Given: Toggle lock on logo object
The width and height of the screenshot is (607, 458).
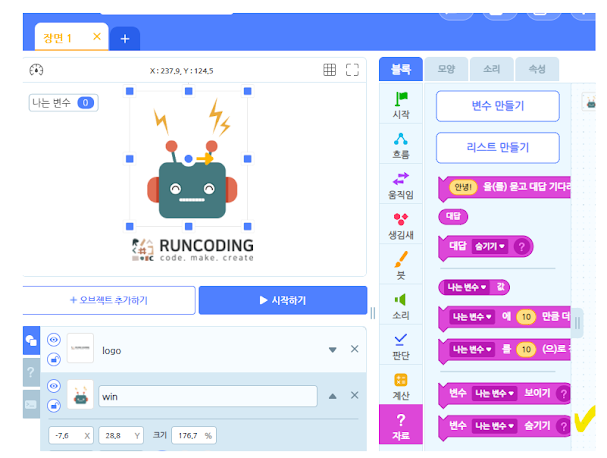Looking at the screenshot, I should point(54,359).
